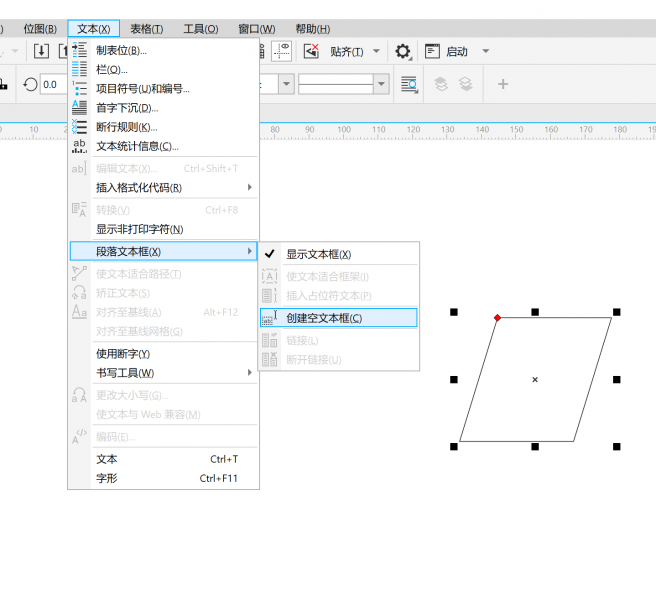Click the link frames icon beside 链接
This screenshot has width=656, height=600.
click(x=269, y=340)
